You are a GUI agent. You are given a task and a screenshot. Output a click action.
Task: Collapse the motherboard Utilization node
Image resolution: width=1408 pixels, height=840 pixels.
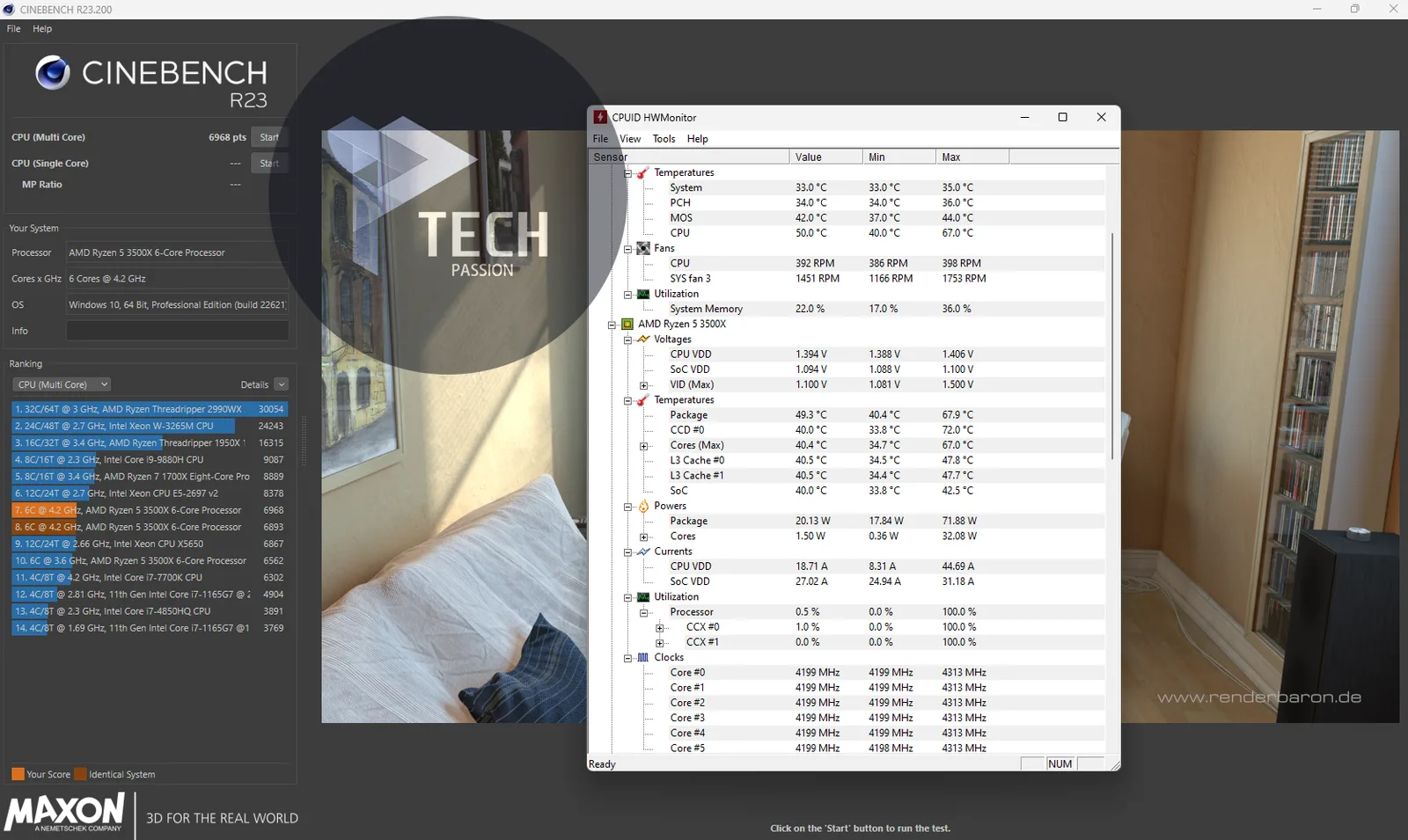click(627, 295)
